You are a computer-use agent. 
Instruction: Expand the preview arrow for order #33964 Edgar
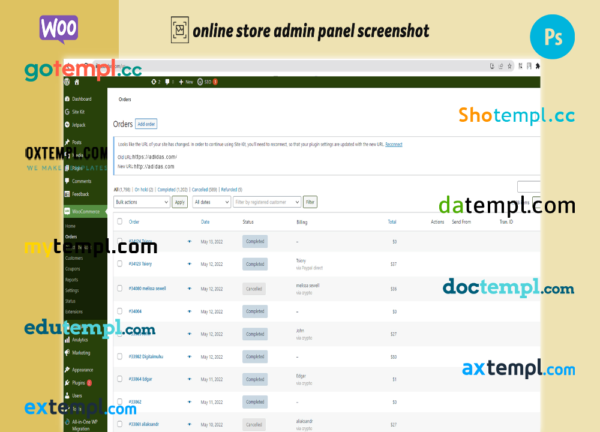click(189, 379)
